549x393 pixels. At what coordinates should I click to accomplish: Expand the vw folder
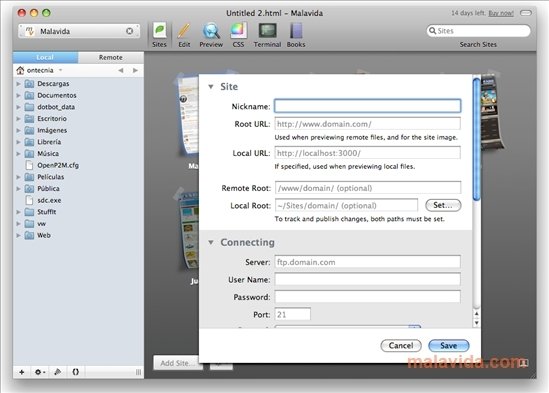[18, 223]
